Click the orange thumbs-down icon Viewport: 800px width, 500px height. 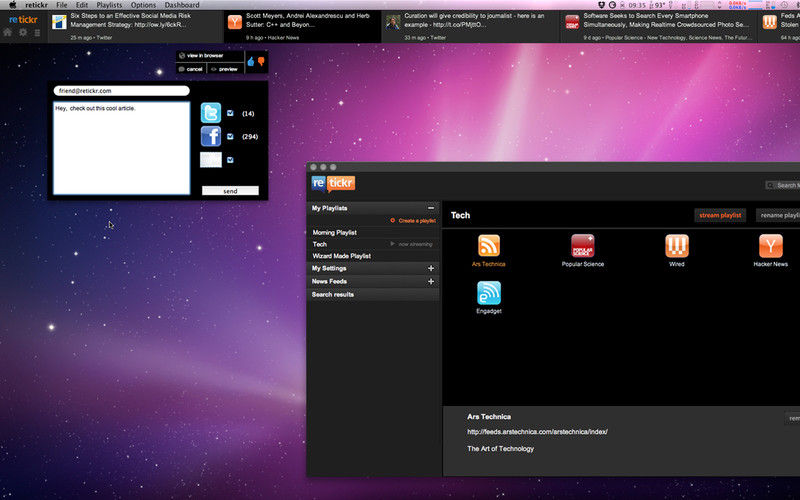click(x=261, y=62)
